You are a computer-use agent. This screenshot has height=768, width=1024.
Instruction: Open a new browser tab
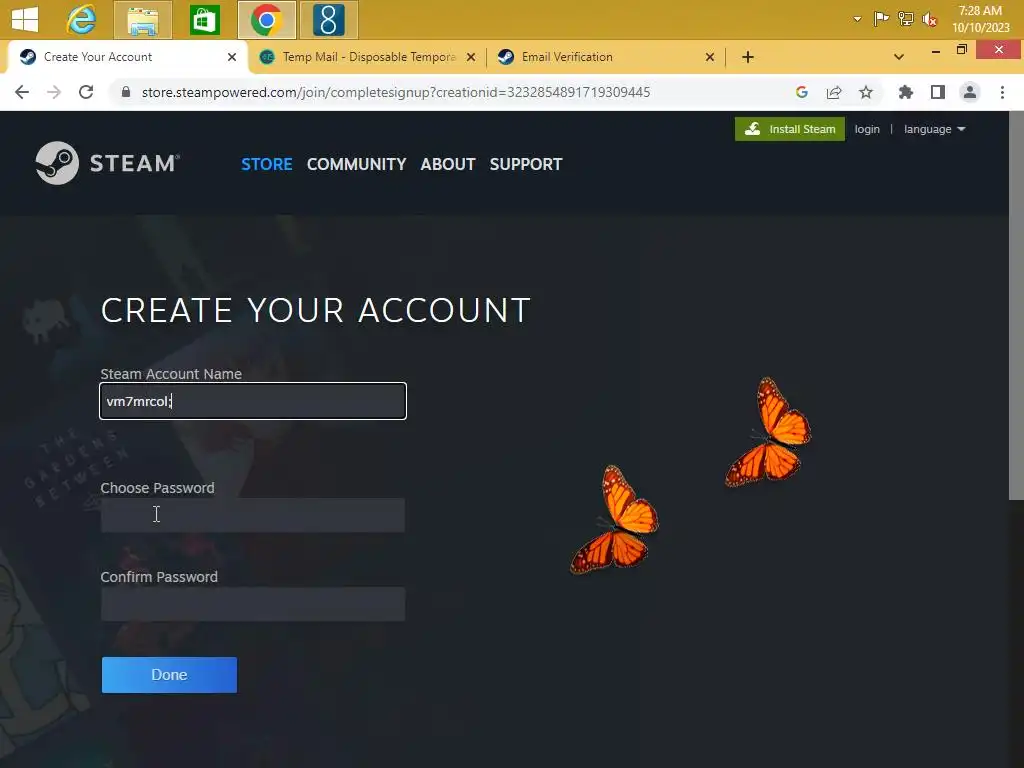[748, 57]
